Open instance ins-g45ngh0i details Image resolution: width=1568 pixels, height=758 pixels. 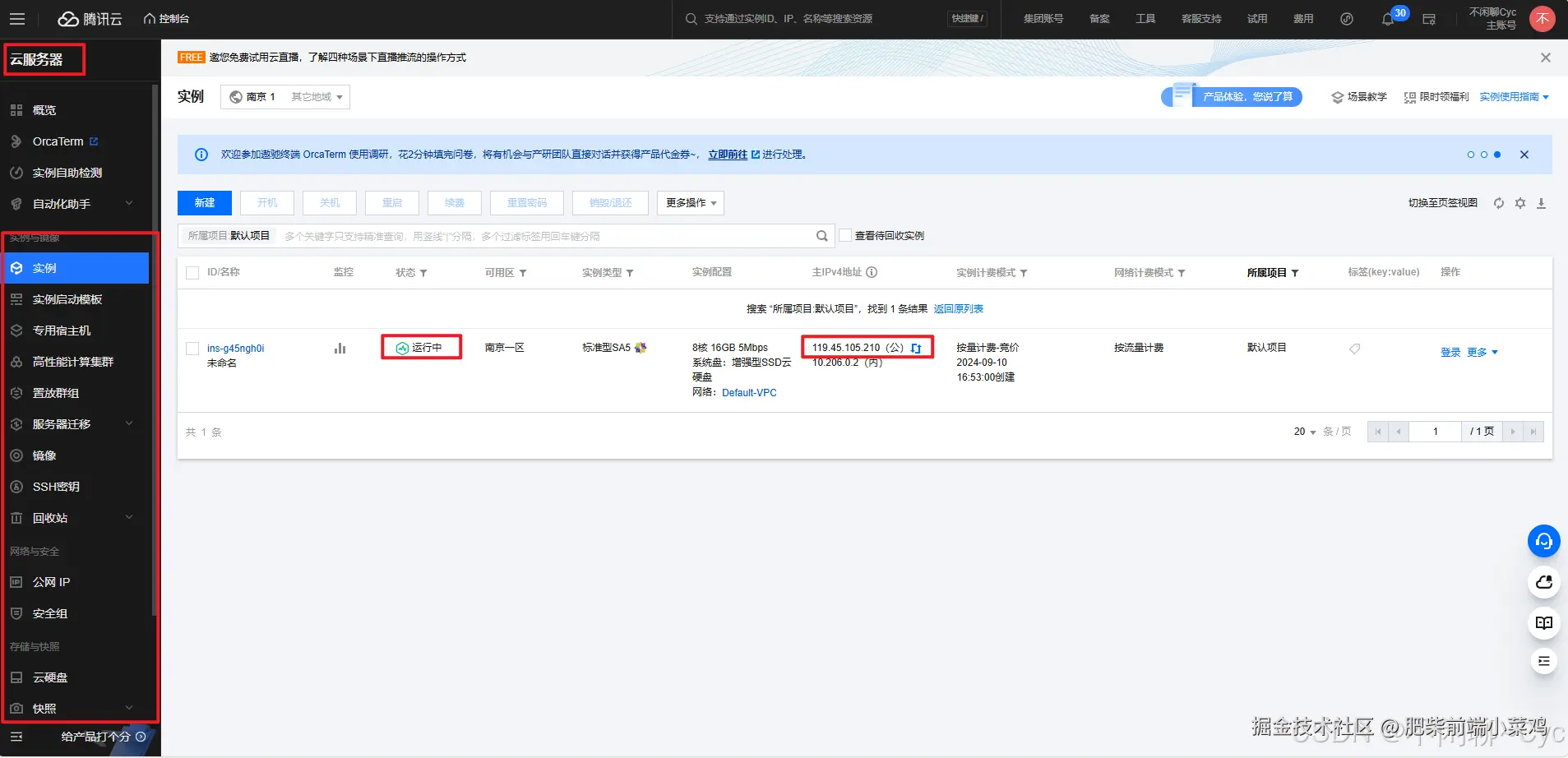[235, 349]
